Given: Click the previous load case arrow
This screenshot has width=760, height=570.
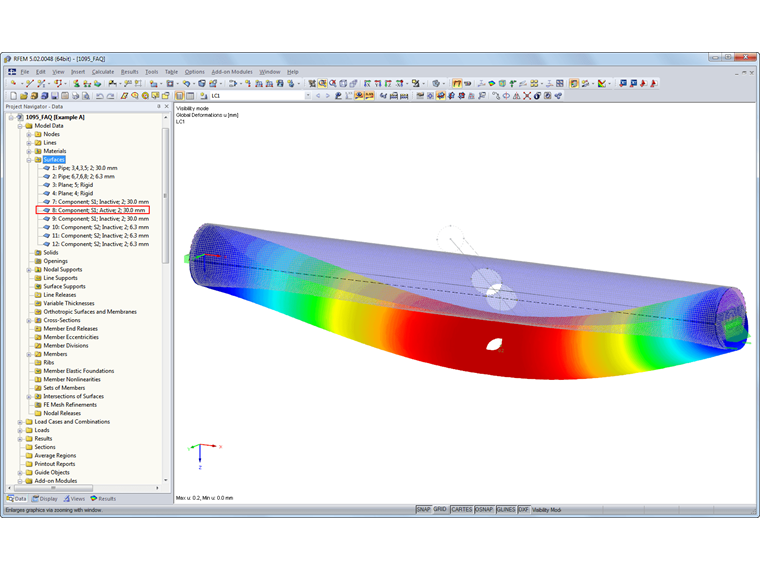Looking at the screenshot, I should tap(318, 96).
